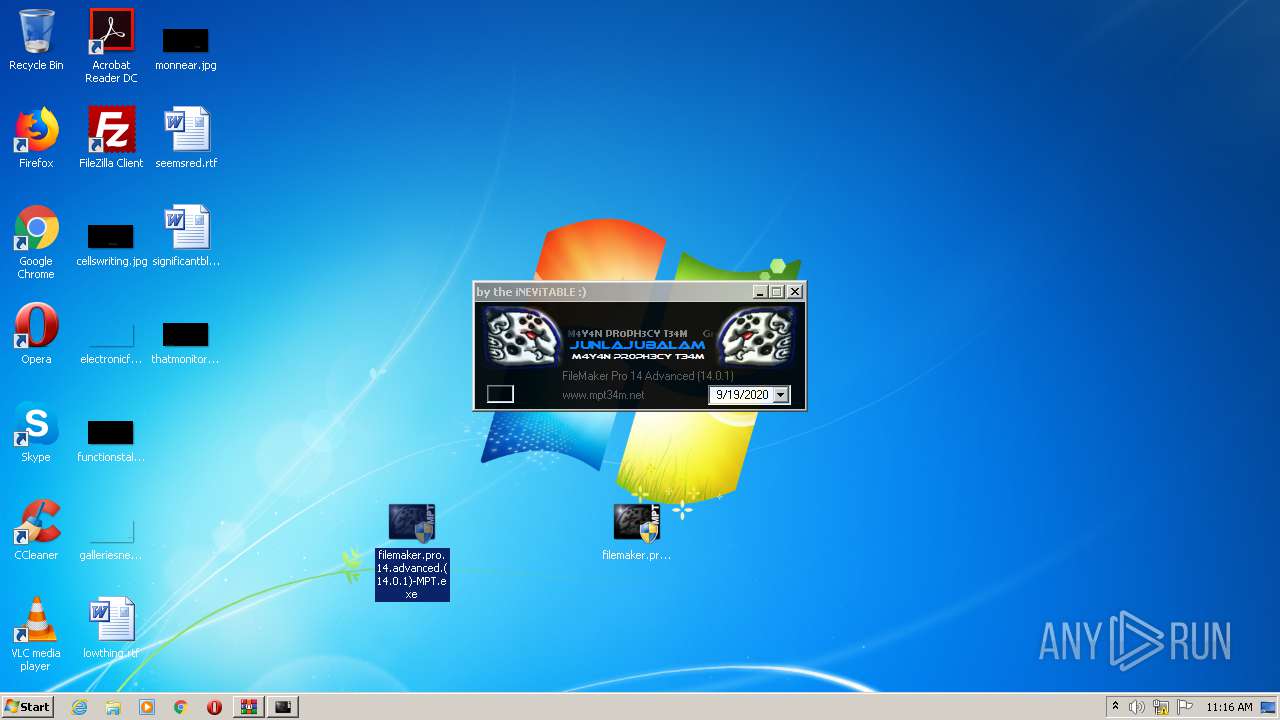Launch the Opera desktop shortcut
1280x720 pixels.
pos(36,334)
